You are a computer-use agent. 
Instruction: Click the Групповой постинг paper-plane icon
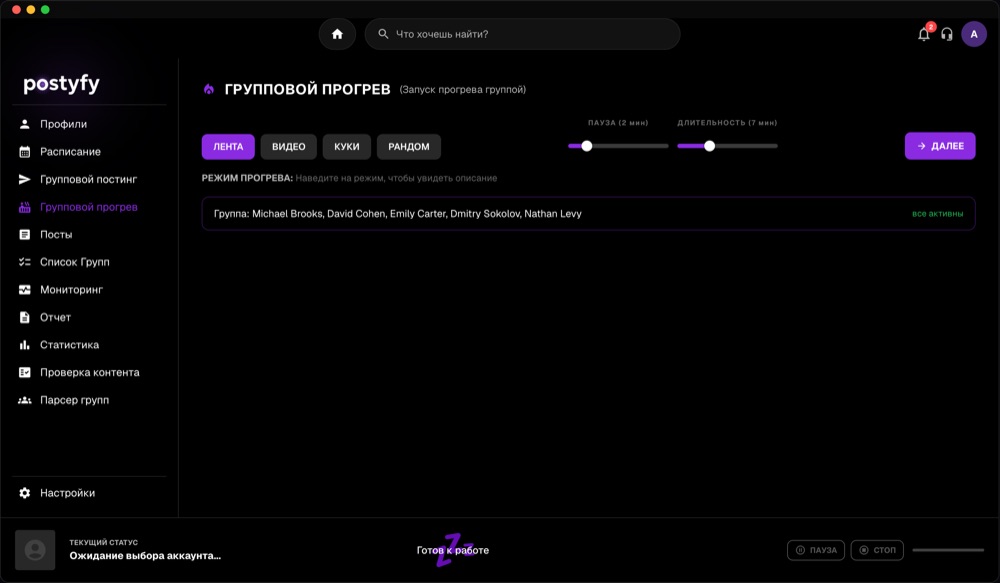tap(25, 179)
